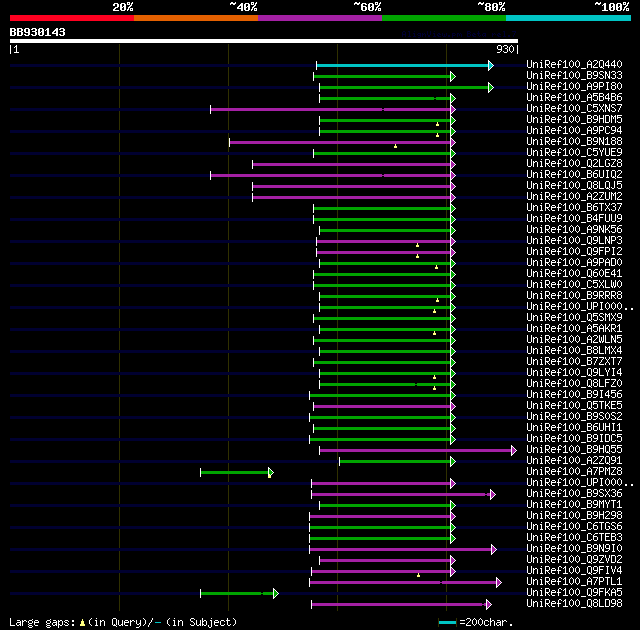
Task: Click the UniRef100_B9SX36 label
Action: pos(574,494)
